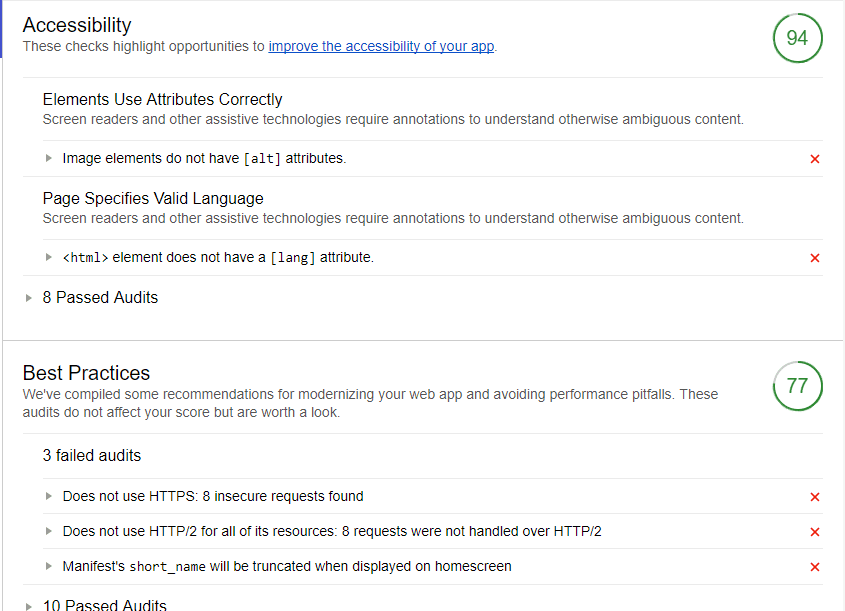This screenshot has width=845, height=611.
Task: Expand the 8 Passed Audits section
Action: tap(28, 297)
